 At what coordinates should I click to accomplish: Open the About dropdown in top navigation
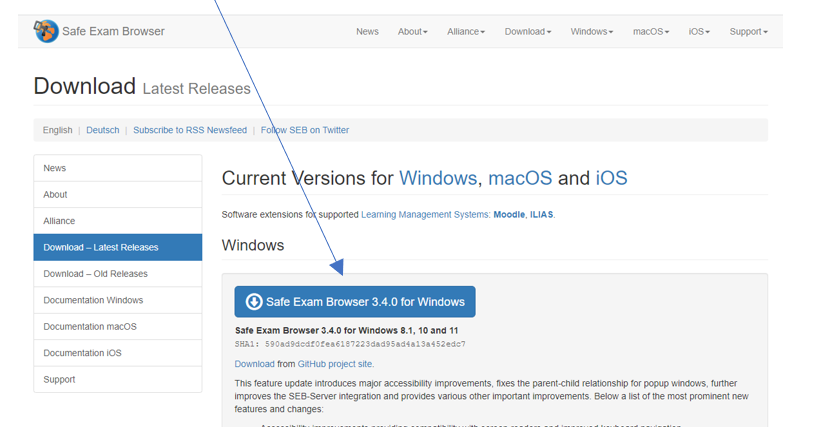point(412,32)
